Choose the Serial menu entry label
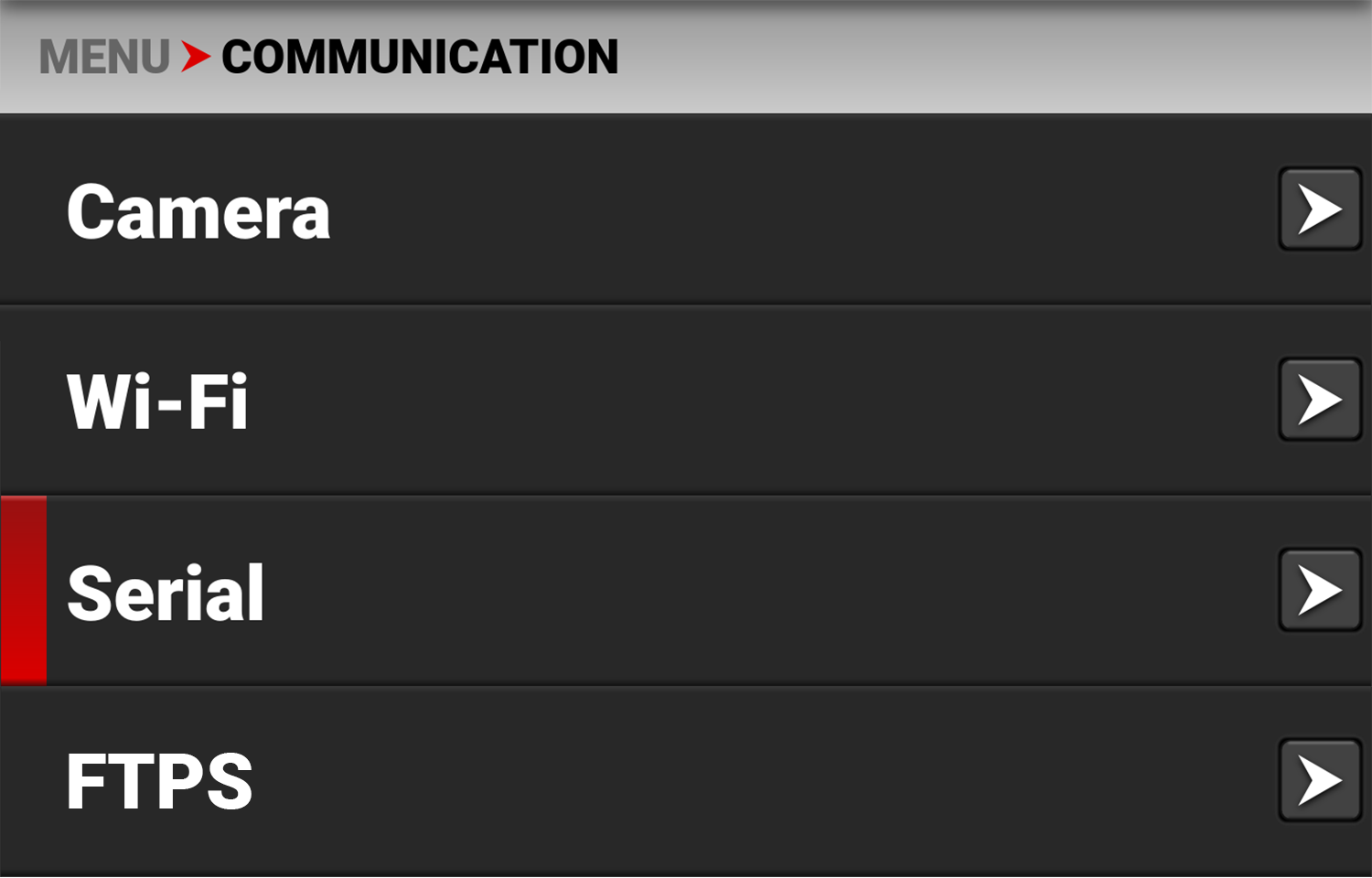This screenshot has width=1372, height=878. tap(166, 594)
